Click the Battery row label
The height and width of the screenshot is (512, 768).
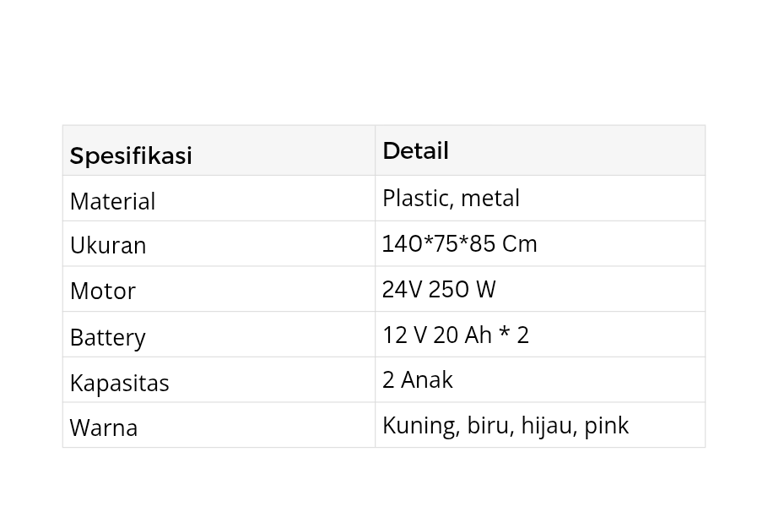[x=107, y=337]
